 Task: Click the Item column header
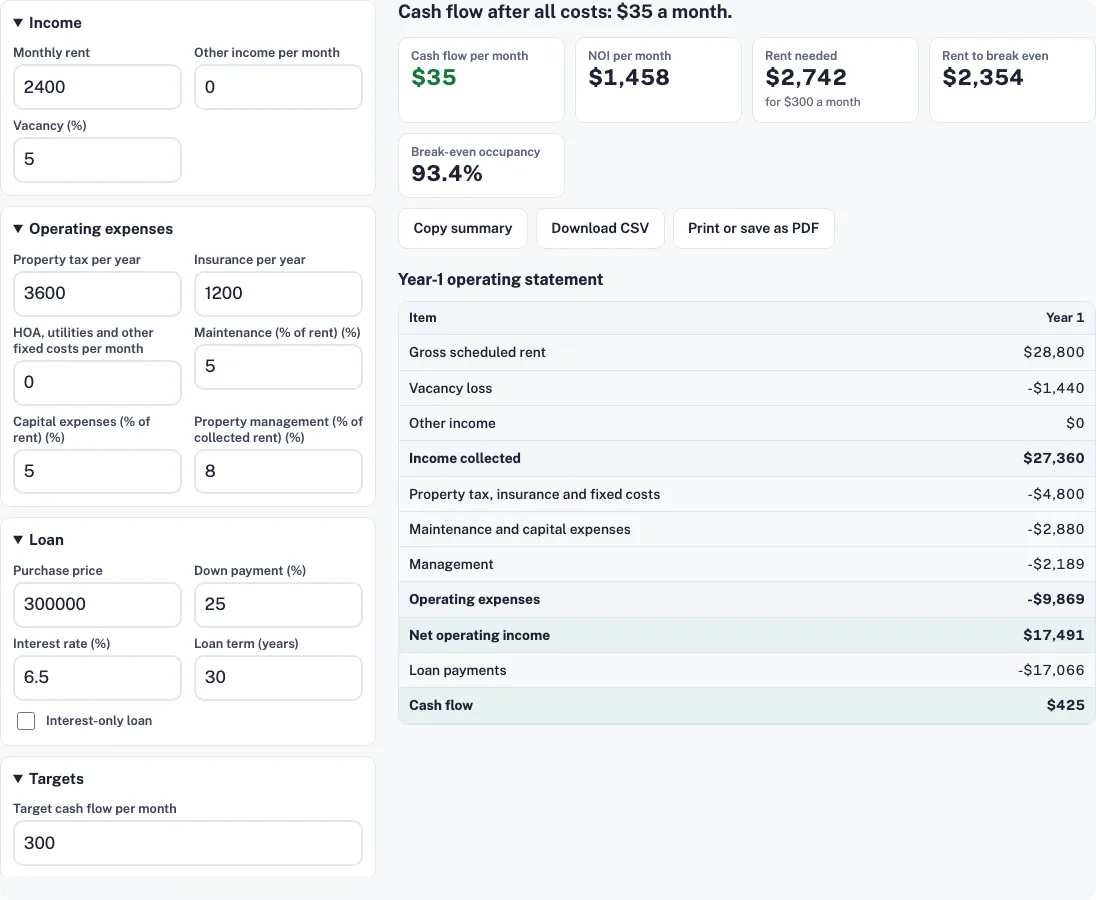(422, 318)
